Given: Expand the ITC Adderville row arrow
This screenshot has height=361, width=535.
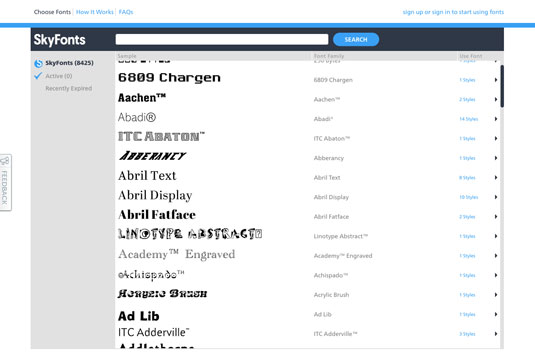Looking at the screenshot, I should click(x=496, y=334).
